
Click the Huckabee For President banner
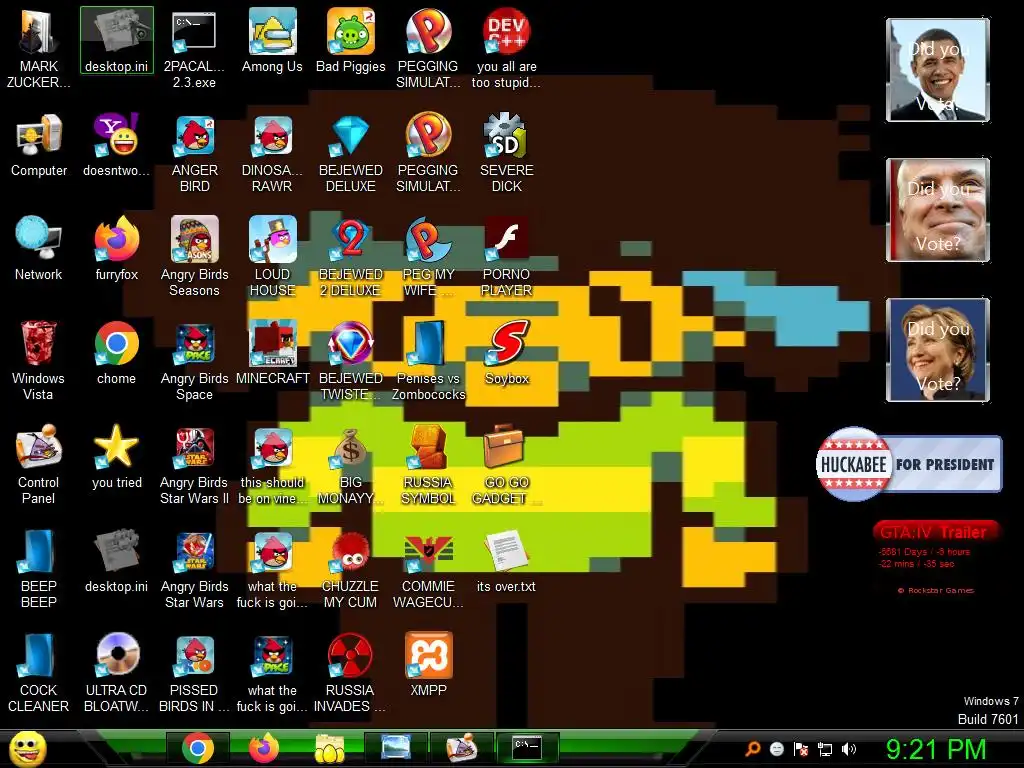908,464
